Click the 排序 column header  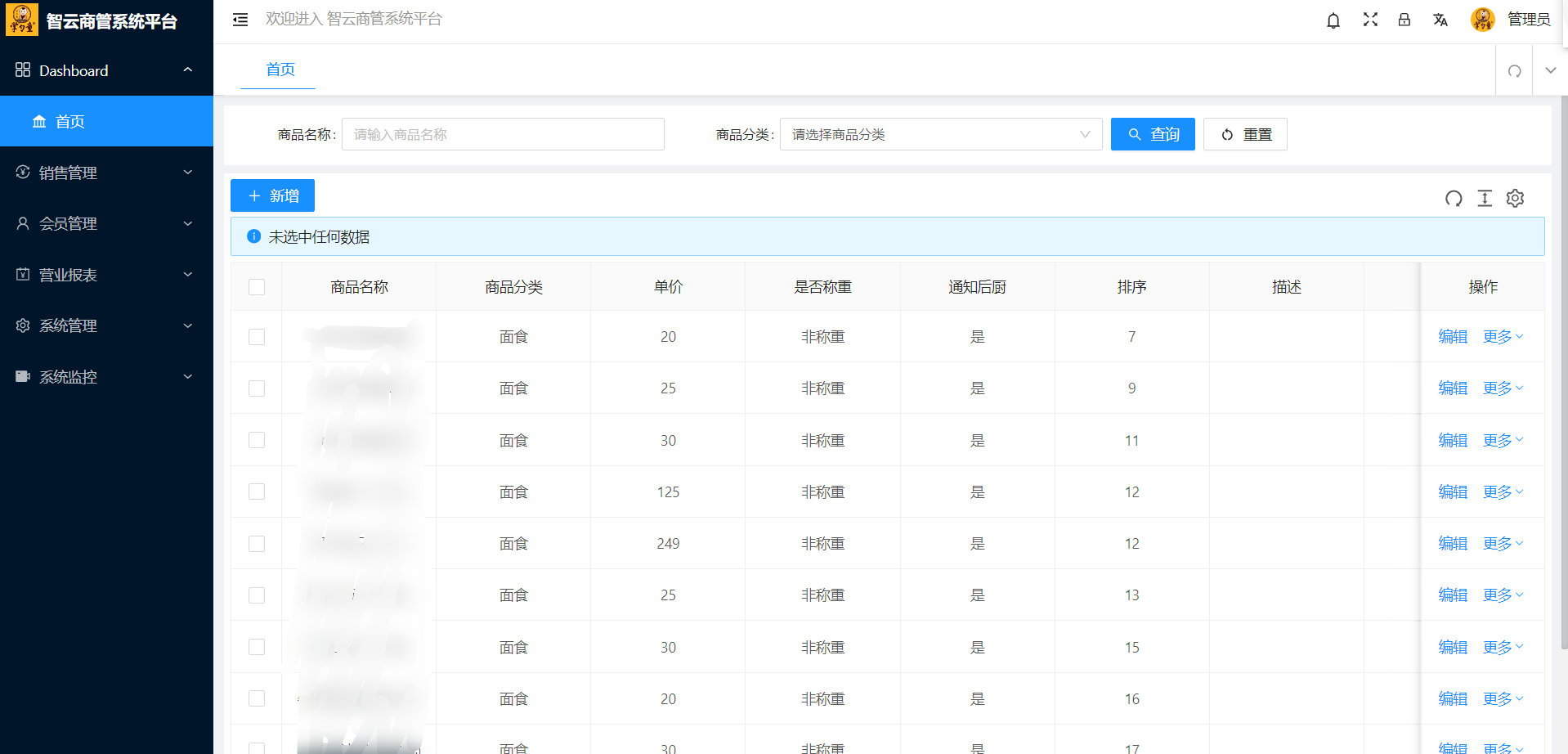click(1131, 287)
